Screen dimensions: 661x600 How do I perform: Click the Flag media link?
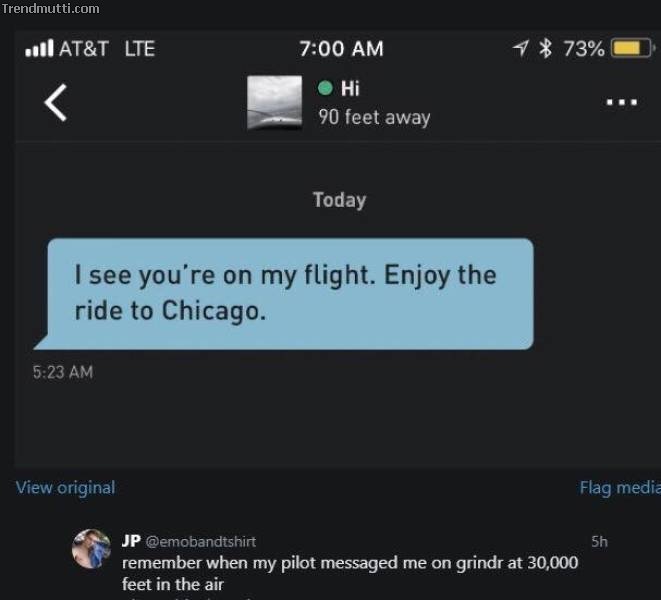[620, 487]
